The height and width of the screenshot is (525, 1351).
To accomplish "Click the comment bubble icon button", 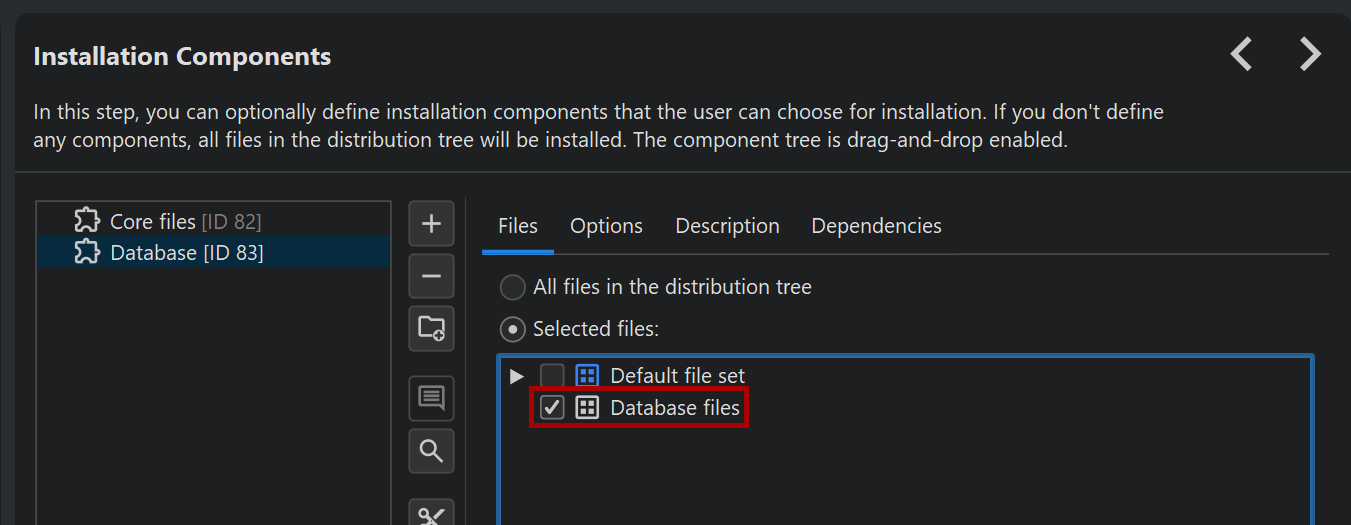I will point(431,398).
